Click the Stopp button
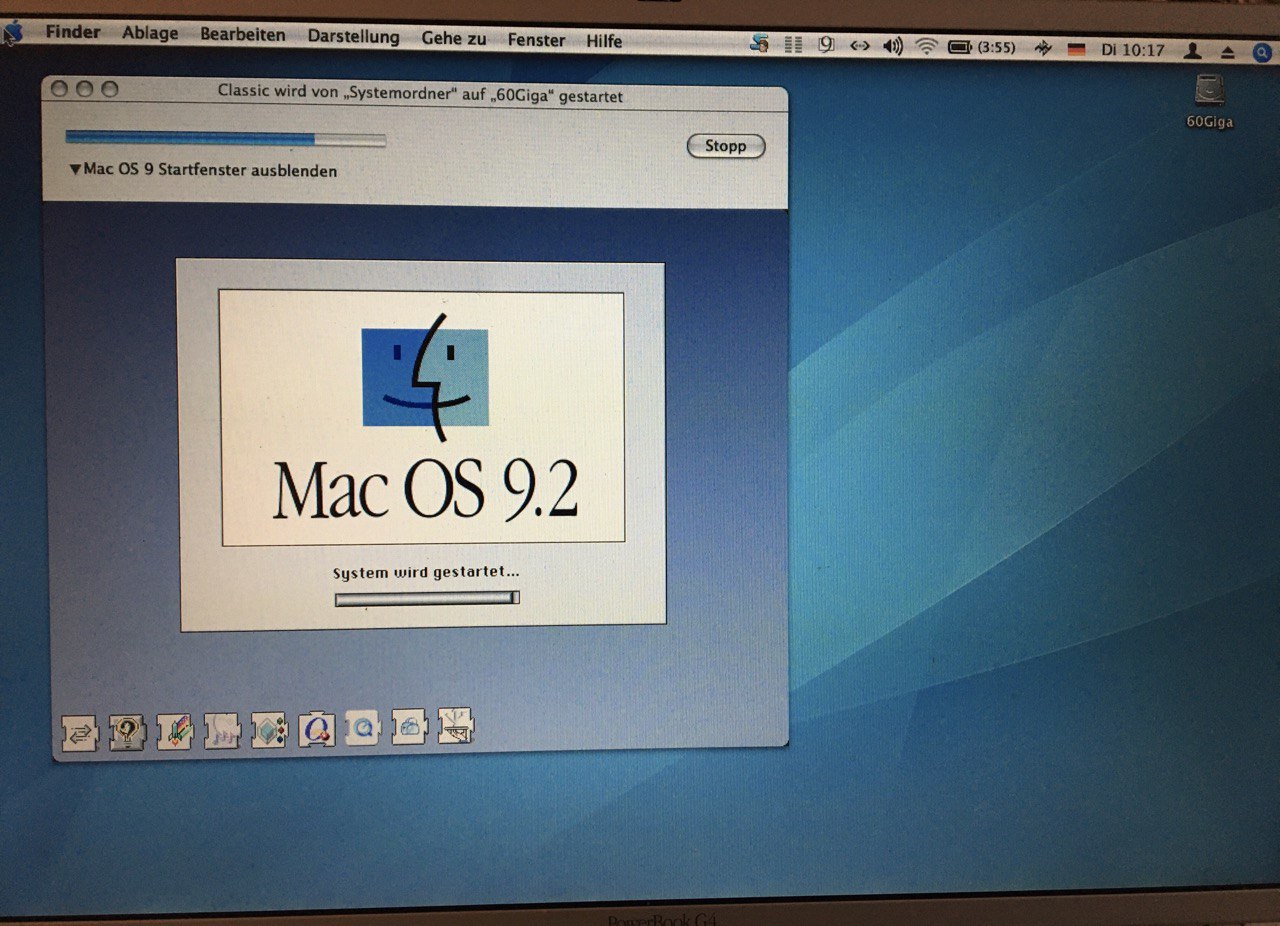Image resolution: width=1280 pixels, height=926 pixels. (725, 146)
